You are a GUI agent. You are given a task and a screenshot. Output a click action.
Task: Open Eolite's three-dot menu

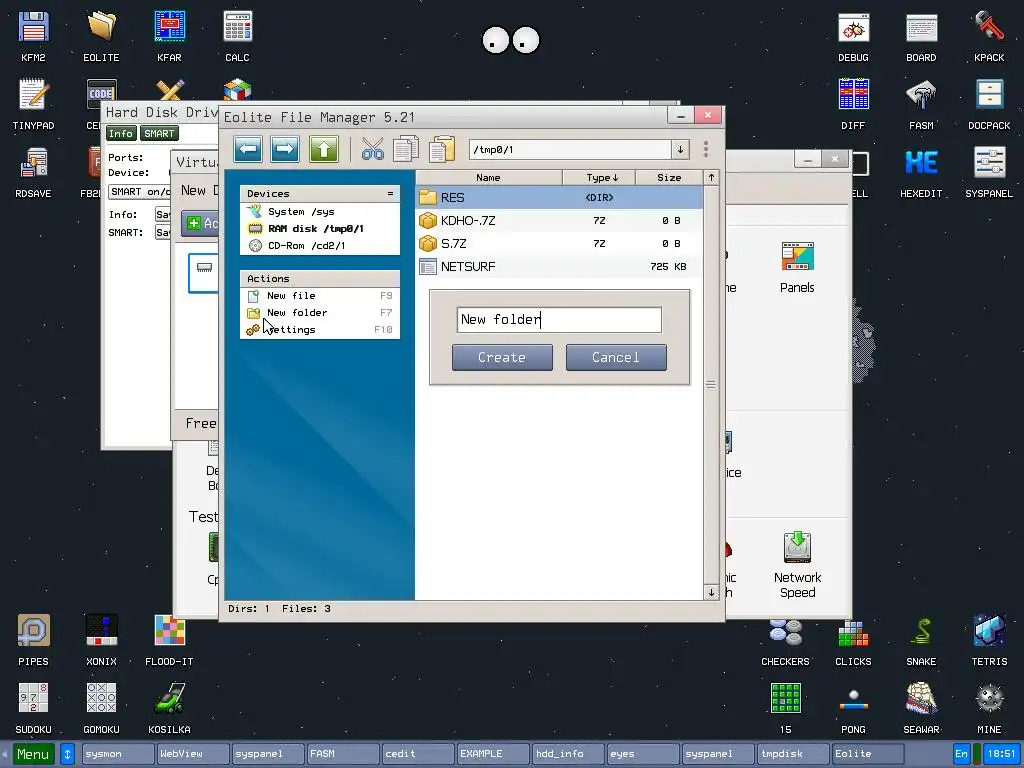(706, 150)
